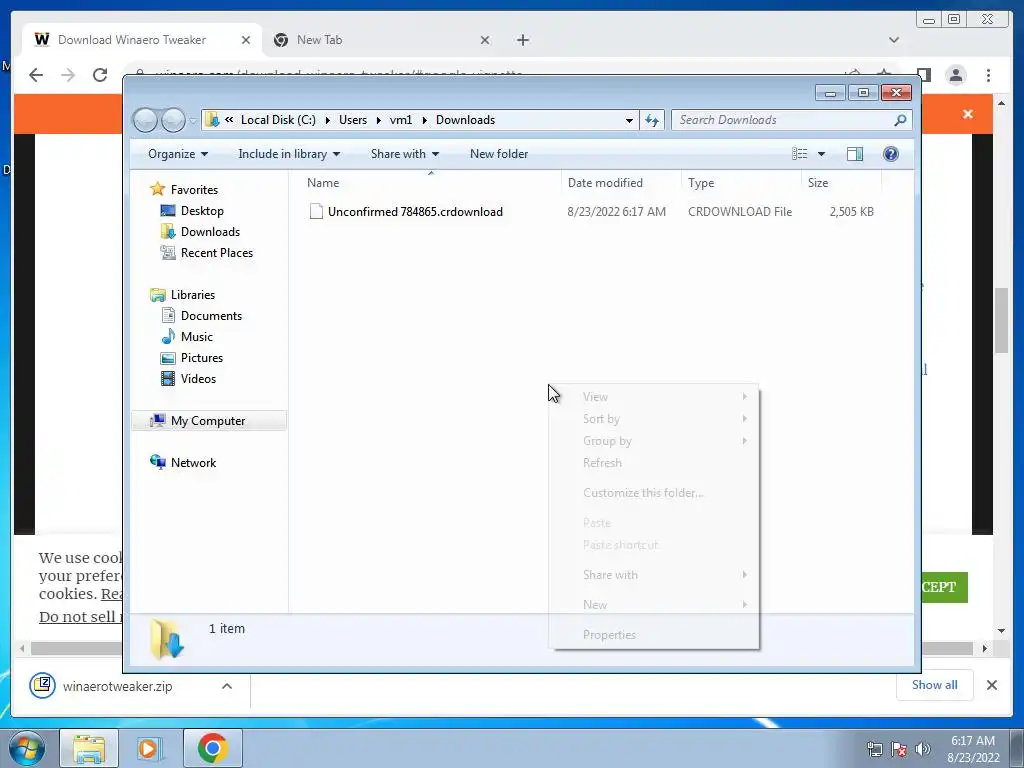Open Chrome side panel icon

point(923,75)
